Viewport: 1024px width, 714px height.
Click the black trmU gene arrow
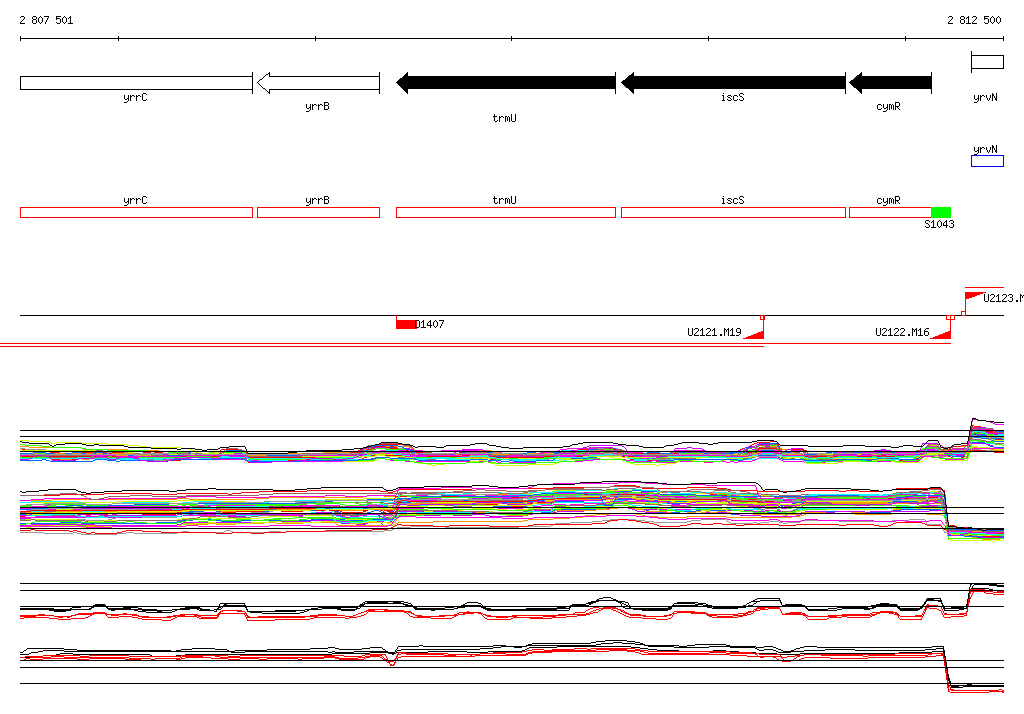tap(506, 83)
